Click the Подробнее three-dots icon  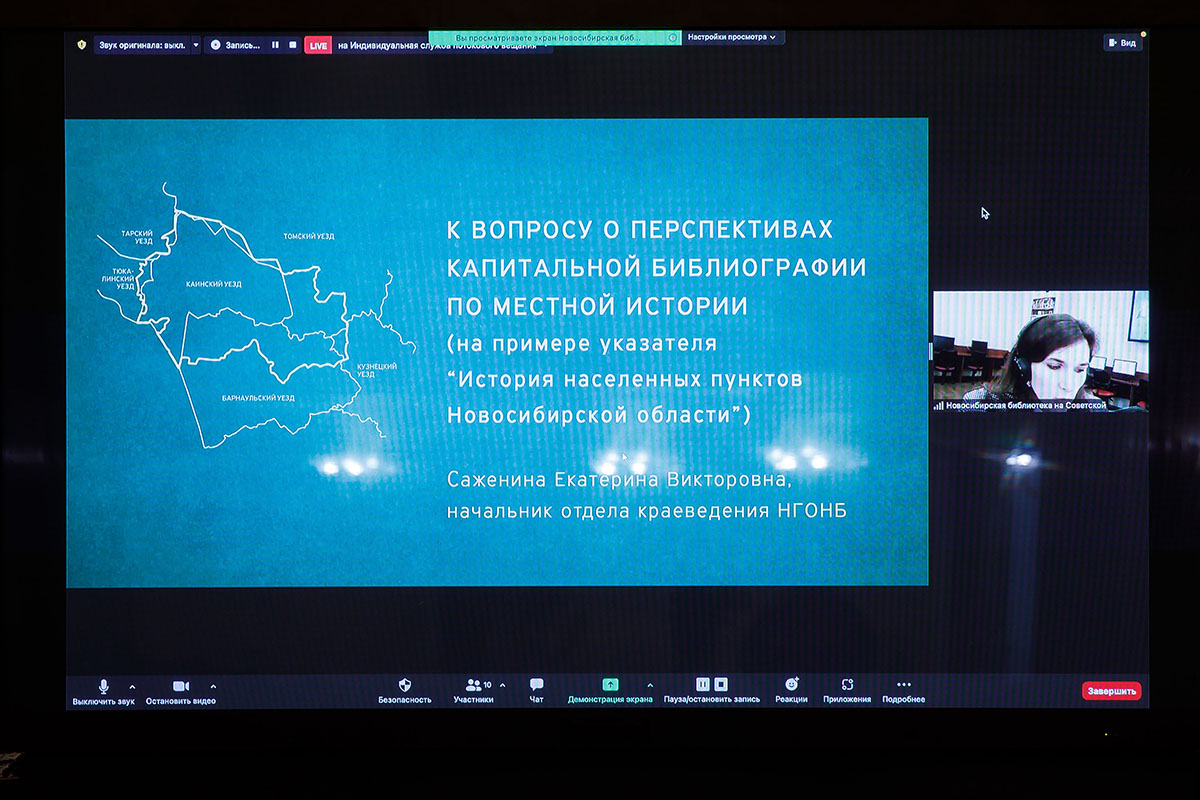[x=903, y=685]
